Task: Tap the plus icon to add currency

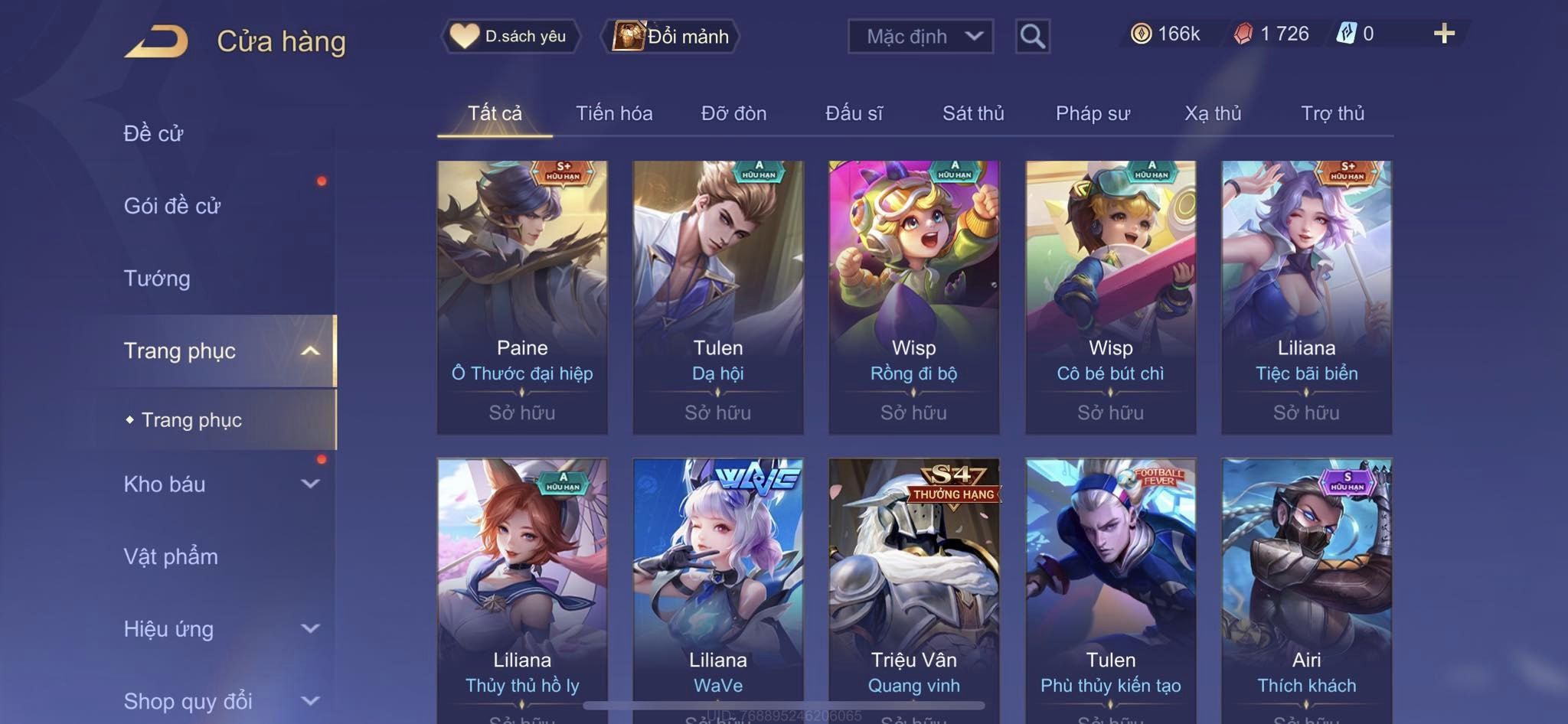Action: [1444, 34]
